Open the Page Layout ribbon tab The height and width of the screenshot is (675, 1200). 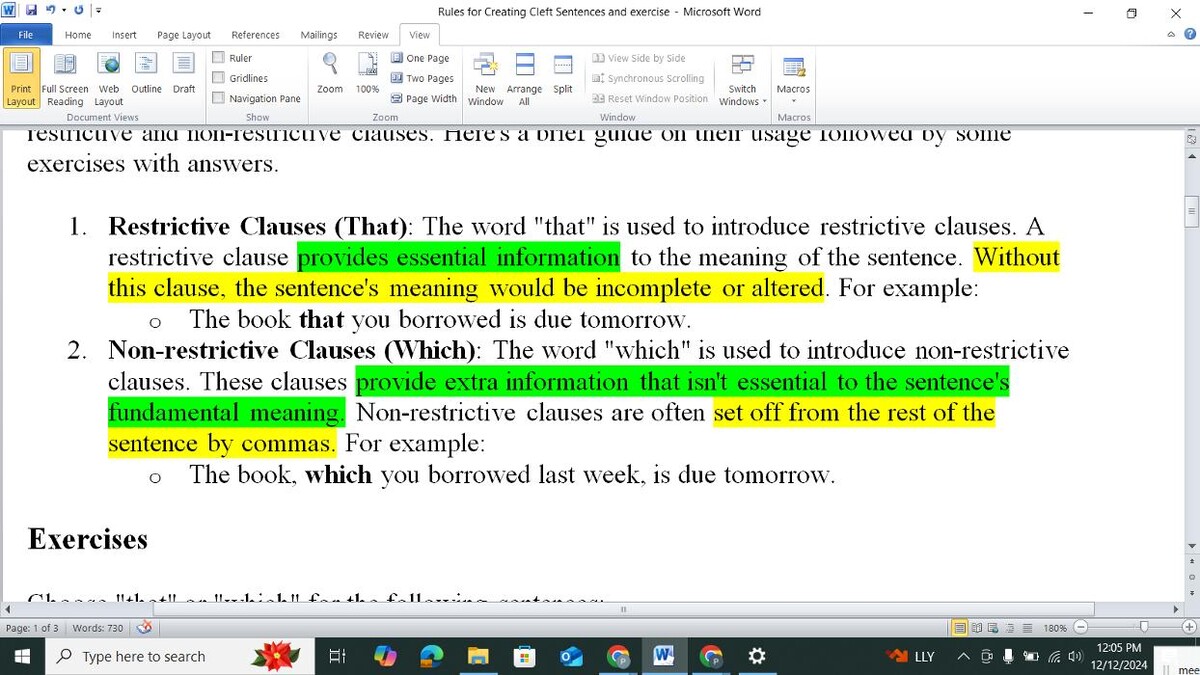click(x=183, y=35)
